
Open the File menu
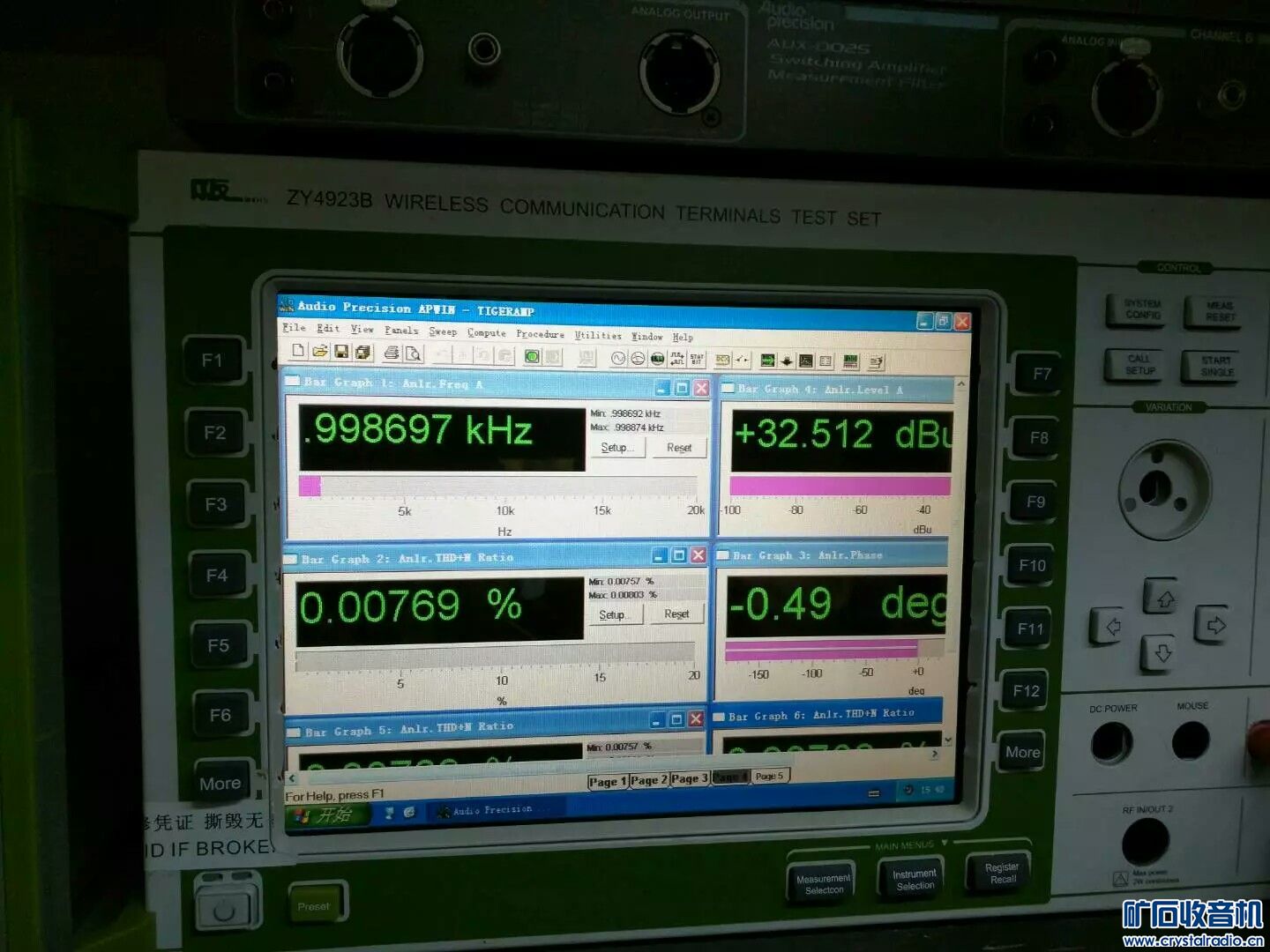[x=294, y=327]
